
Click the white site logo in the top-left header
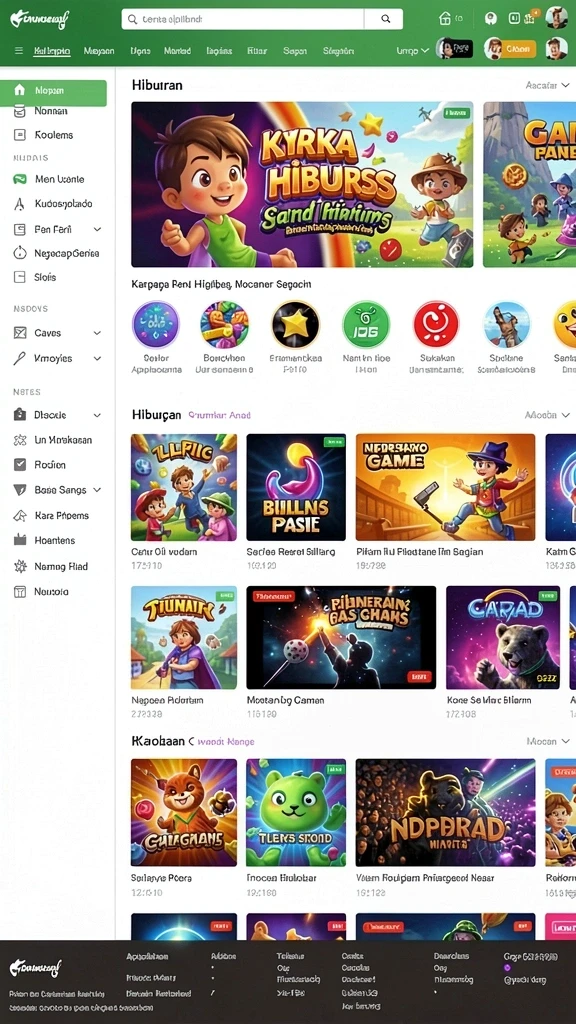39,19
